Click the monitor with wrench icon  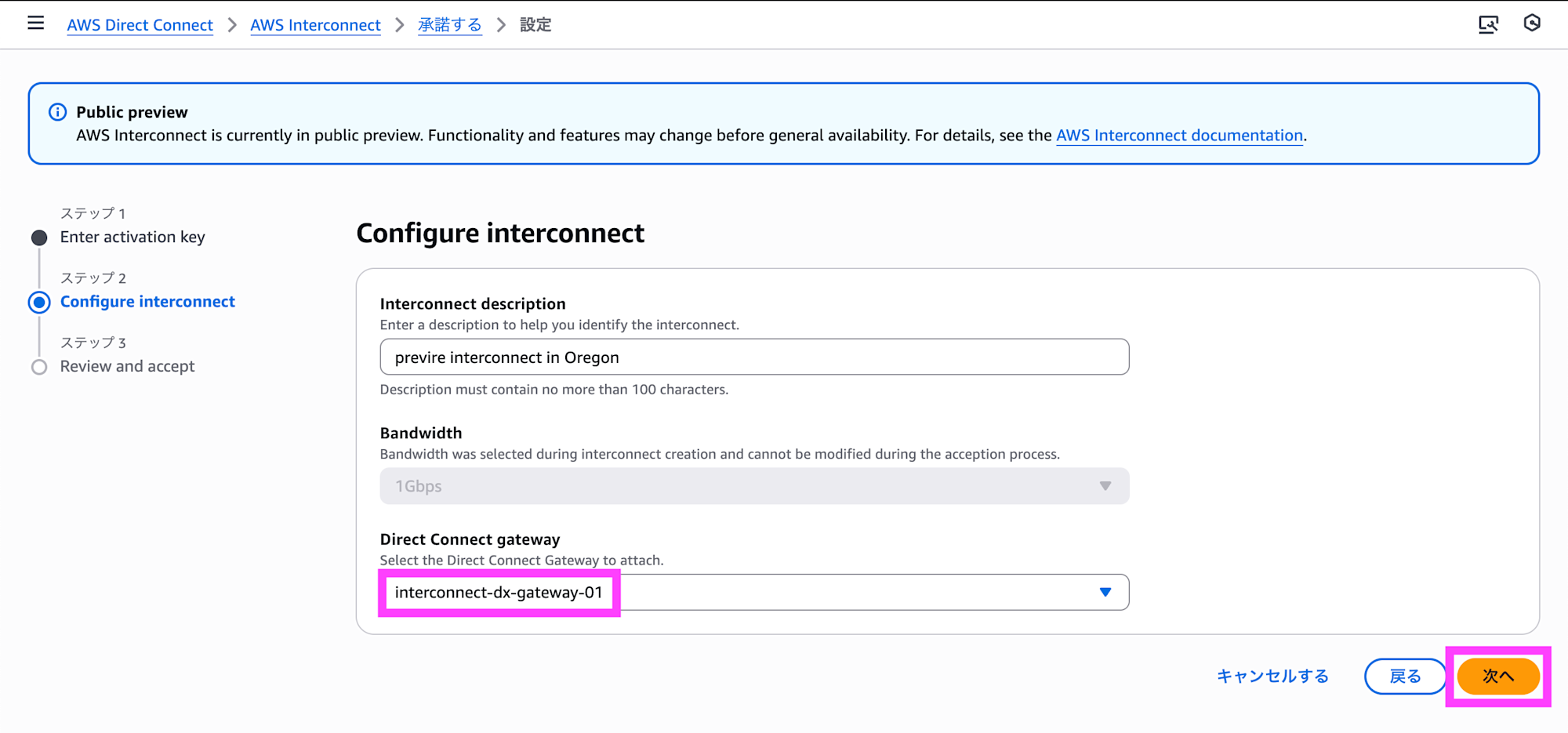(1488, 24)
